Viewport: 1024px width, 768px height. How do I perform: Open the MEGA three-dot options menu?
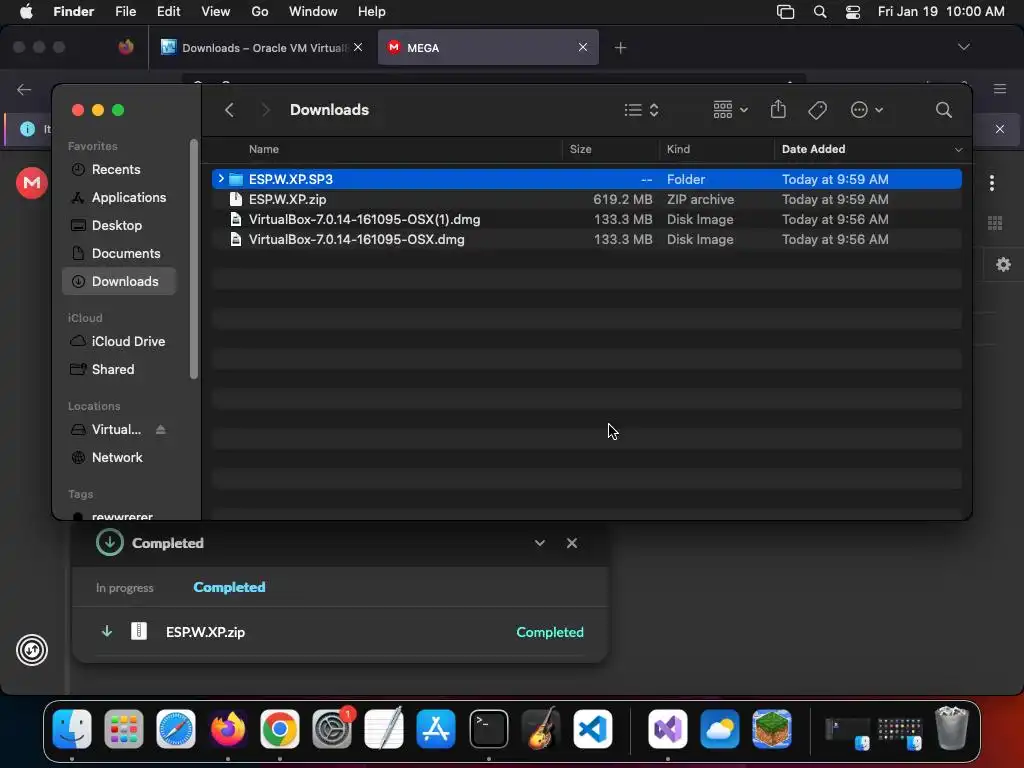click(x=991, y=183)
